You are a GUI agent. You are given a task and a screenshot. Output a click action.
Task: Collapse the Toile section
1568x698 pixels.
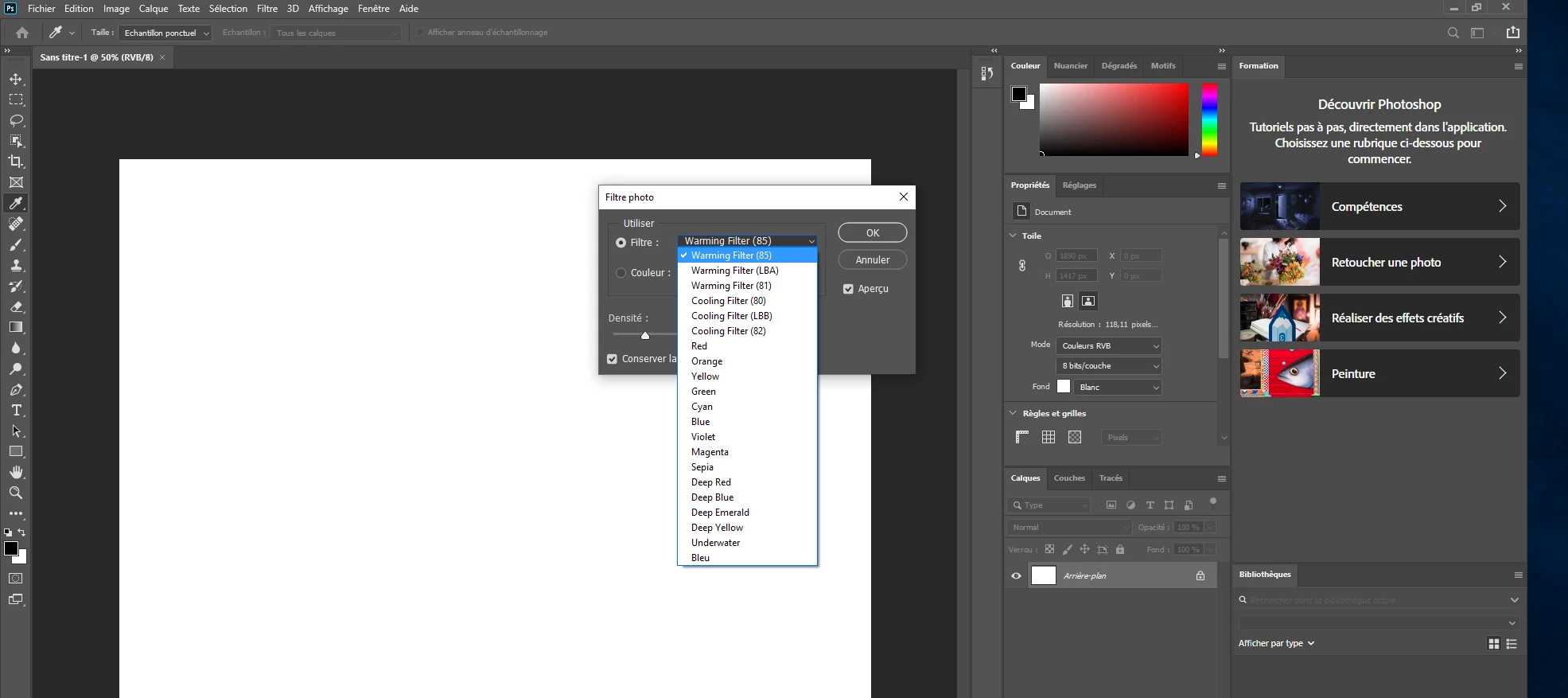[x=1013, y=236]
